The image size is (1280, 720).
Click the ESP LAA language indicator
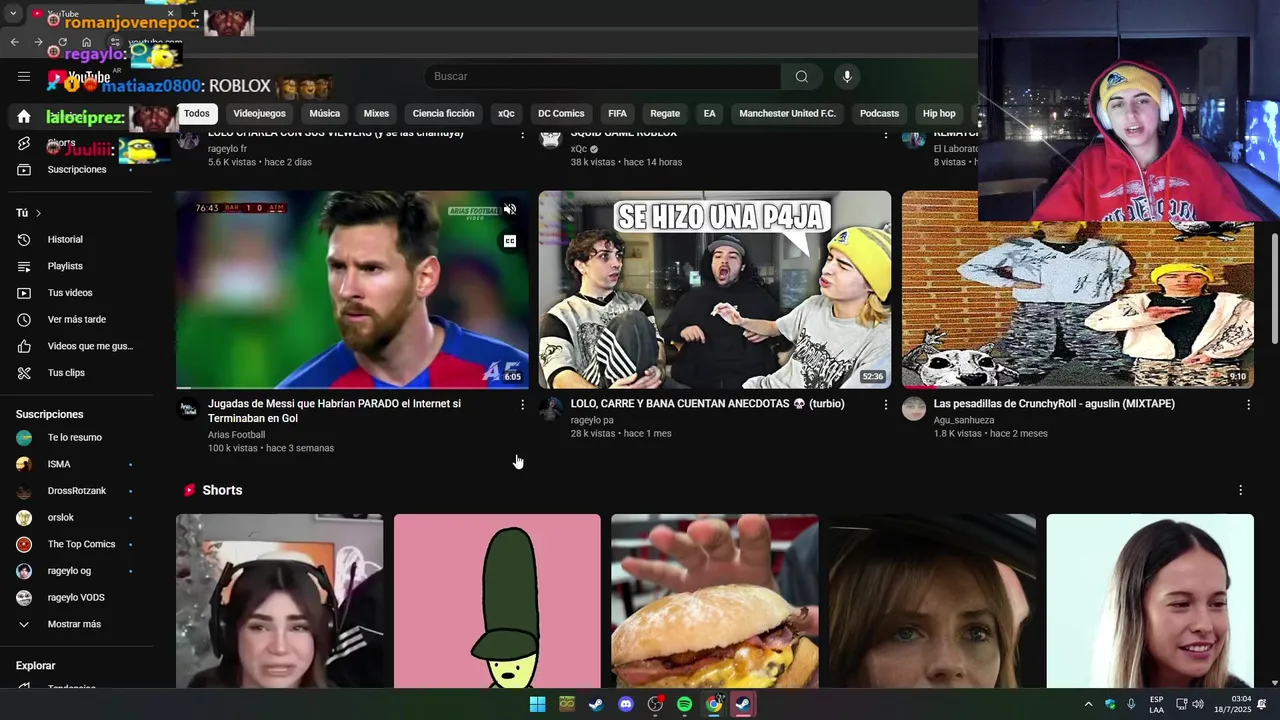(1157, 704)
